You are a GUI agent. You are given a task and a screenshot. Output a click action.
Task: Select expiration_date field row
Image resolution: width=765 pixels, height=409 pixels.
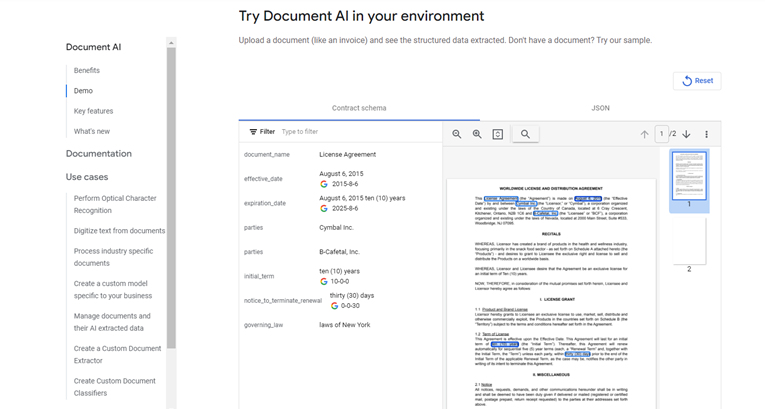pyautogui.click(x=341, y=203)
